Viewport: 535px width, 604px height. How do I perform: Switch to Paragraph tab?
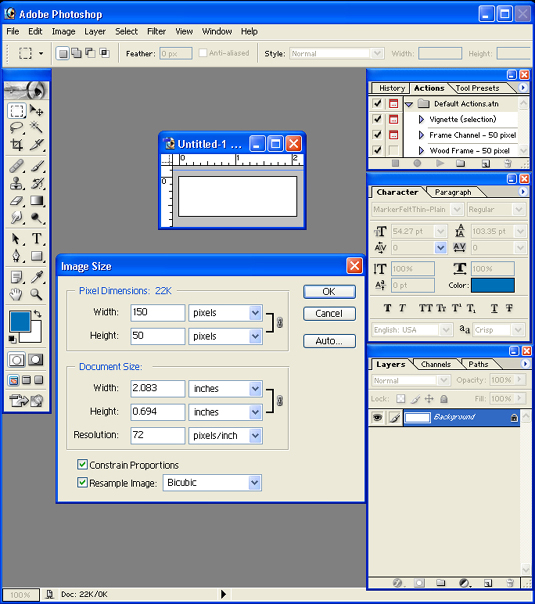(x=453, y=192)
